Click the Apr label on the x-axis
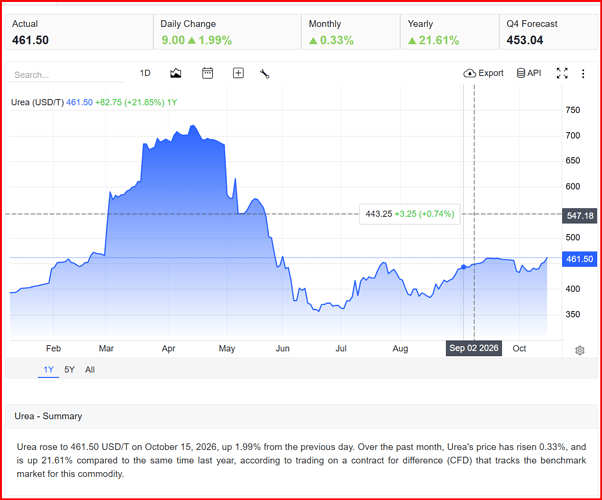Screen dimensions: 602x500 pos(169,348)
